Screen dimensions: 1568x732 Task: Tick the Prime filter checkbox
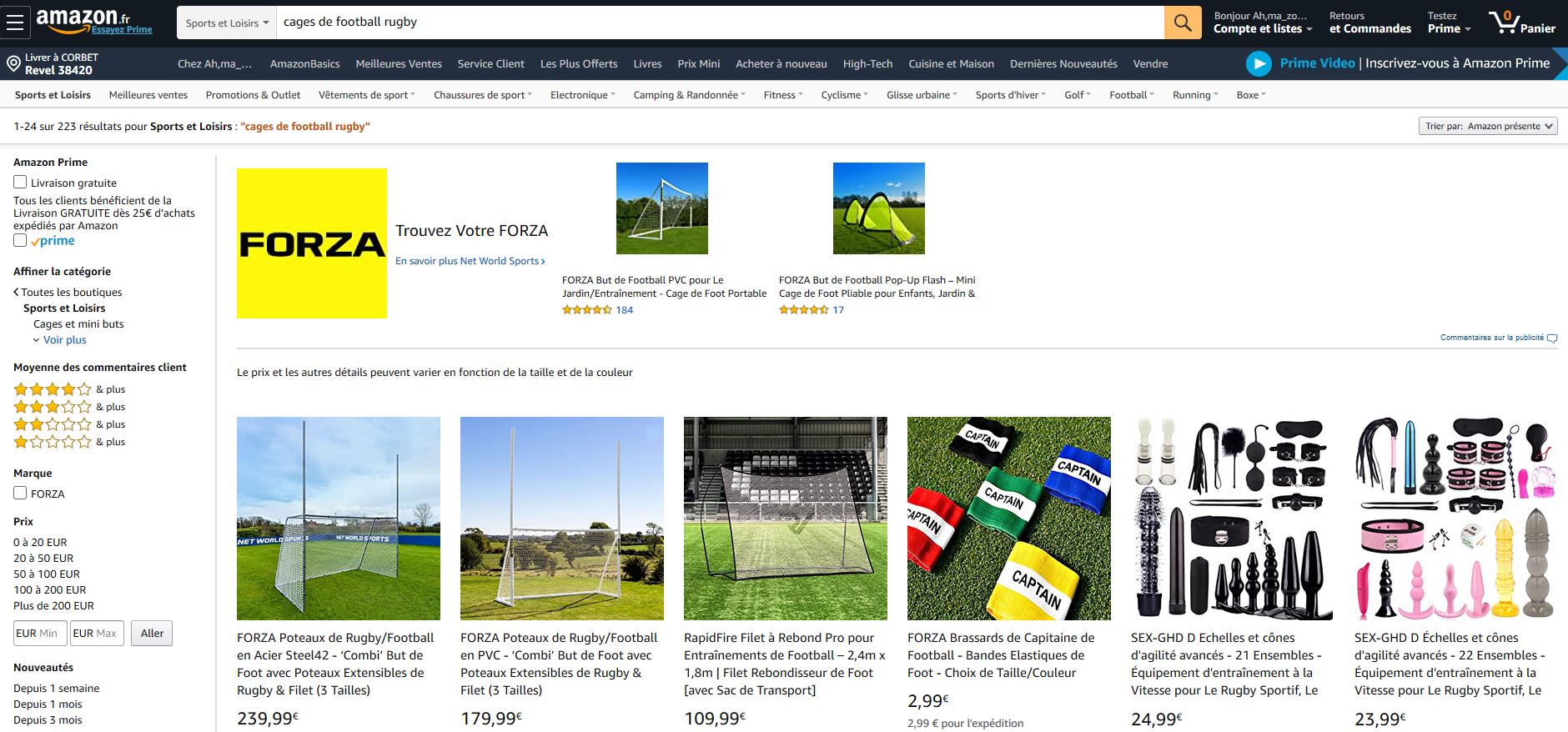tap(20, 240)
